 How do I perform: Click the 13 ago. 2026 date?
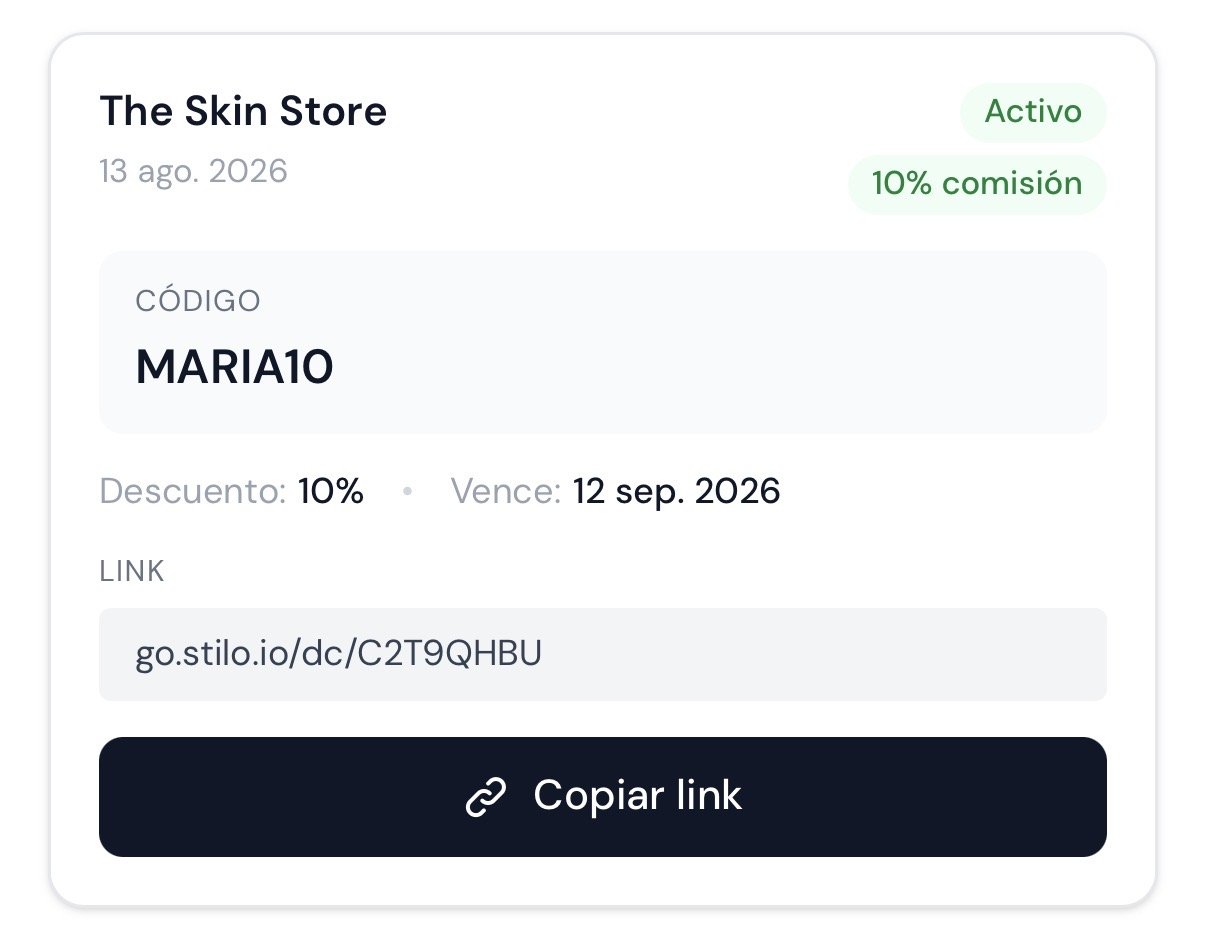coord(193,171)
